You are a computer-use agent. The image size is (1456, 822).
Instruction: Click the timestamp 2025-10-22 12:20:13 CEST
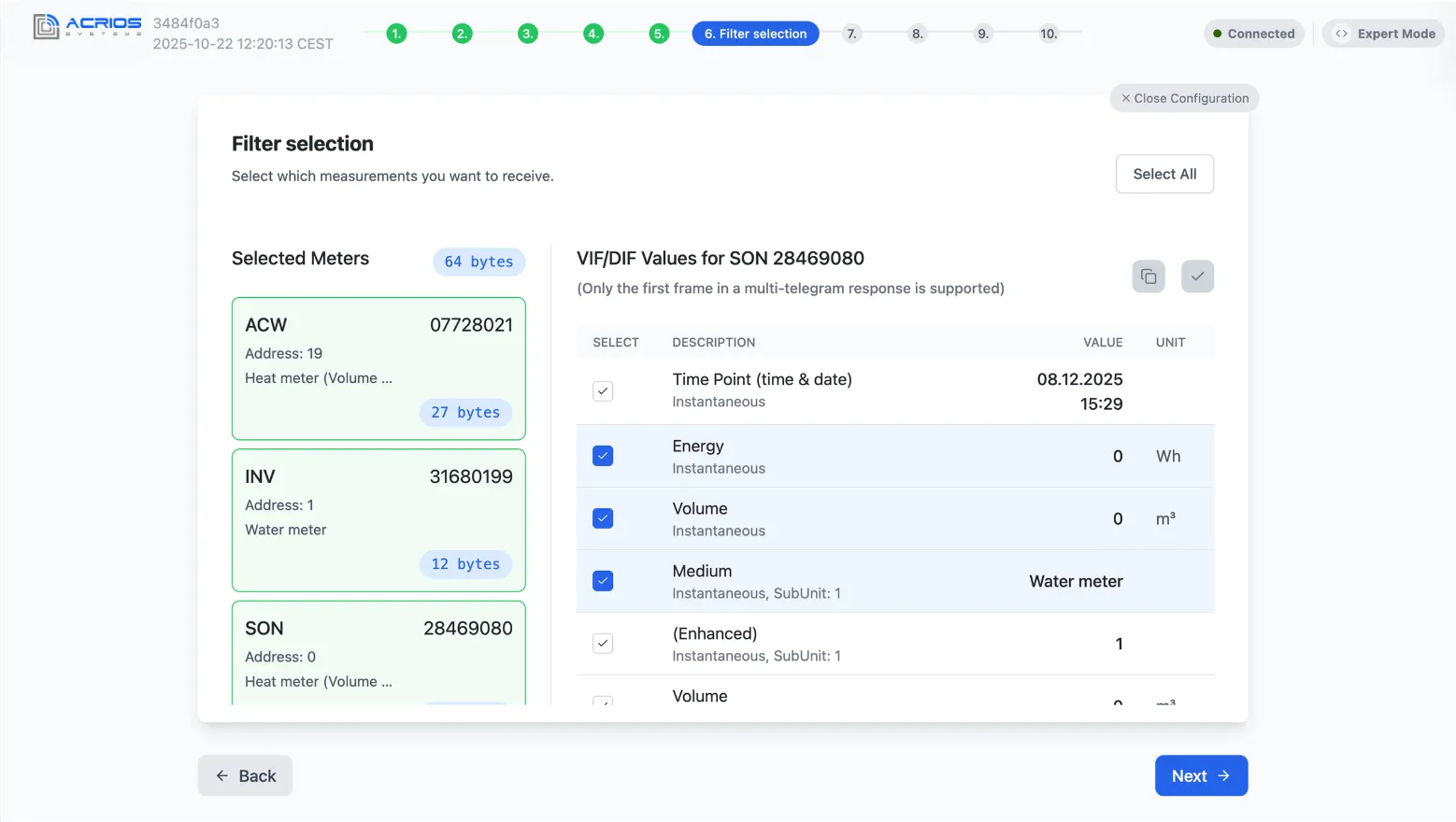[243, 44]
